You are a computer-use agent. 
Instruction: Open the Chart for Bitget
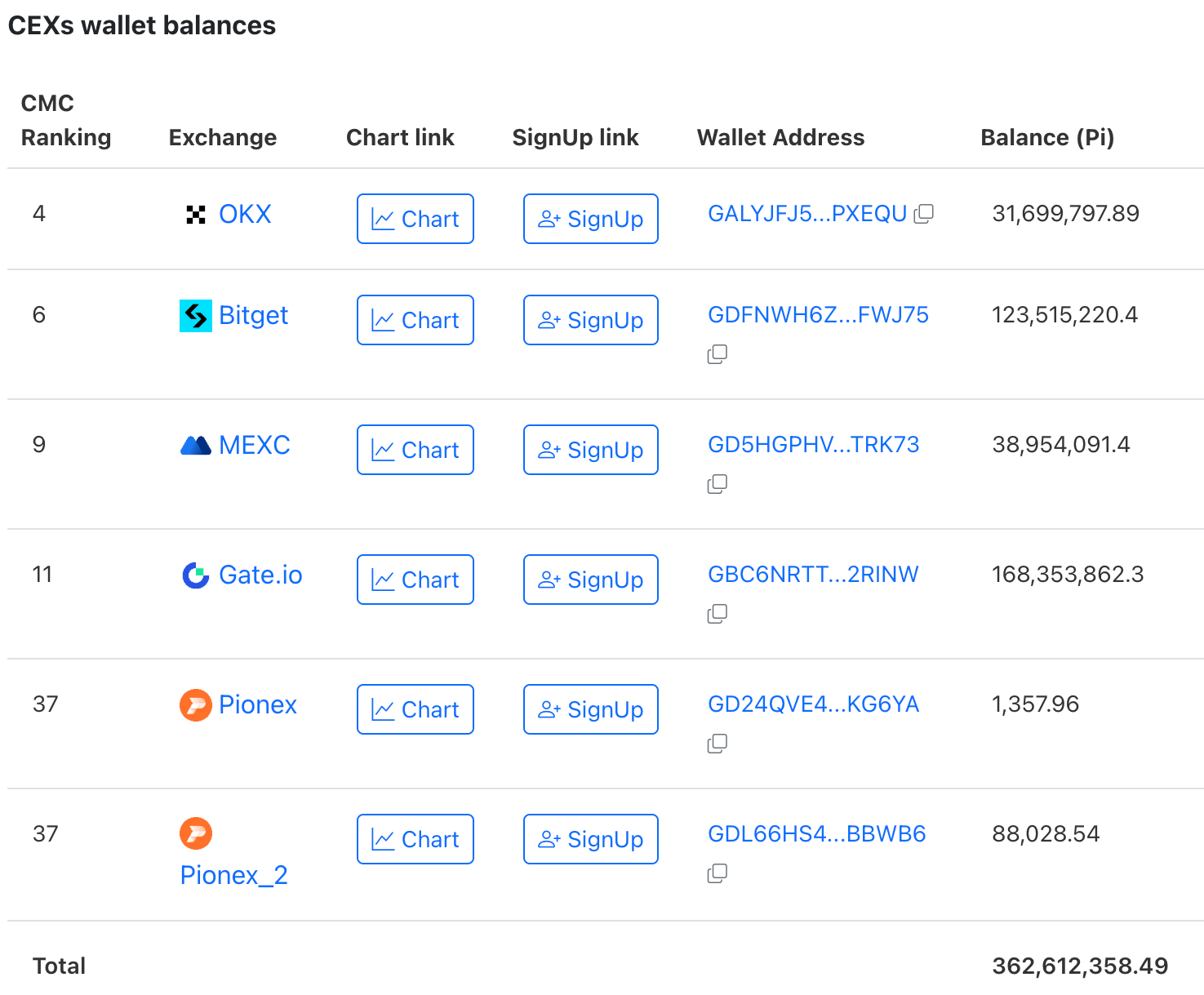415,320
